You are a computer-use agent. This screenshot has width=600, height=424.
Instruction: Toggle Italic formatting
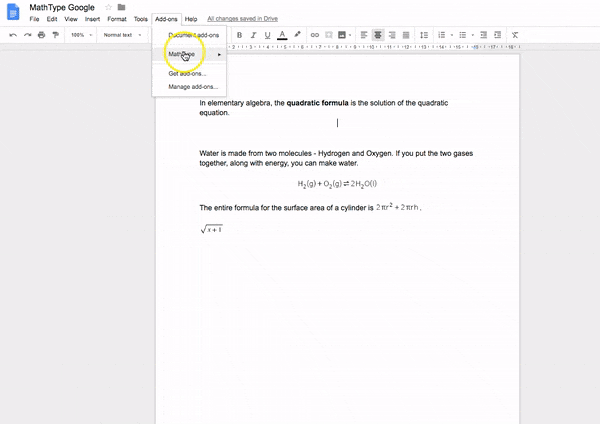(x=253, y=35)
